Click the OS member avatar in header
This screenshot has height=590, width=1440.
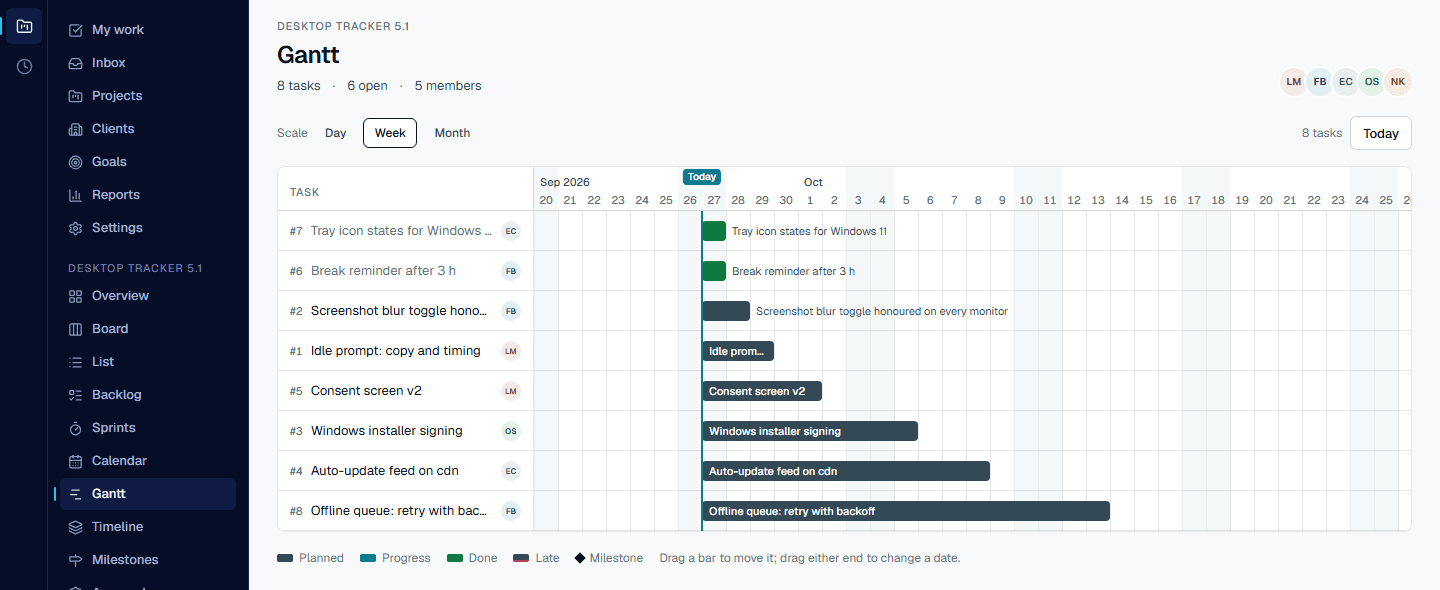pyautogui.click(x=1372, y=82)
